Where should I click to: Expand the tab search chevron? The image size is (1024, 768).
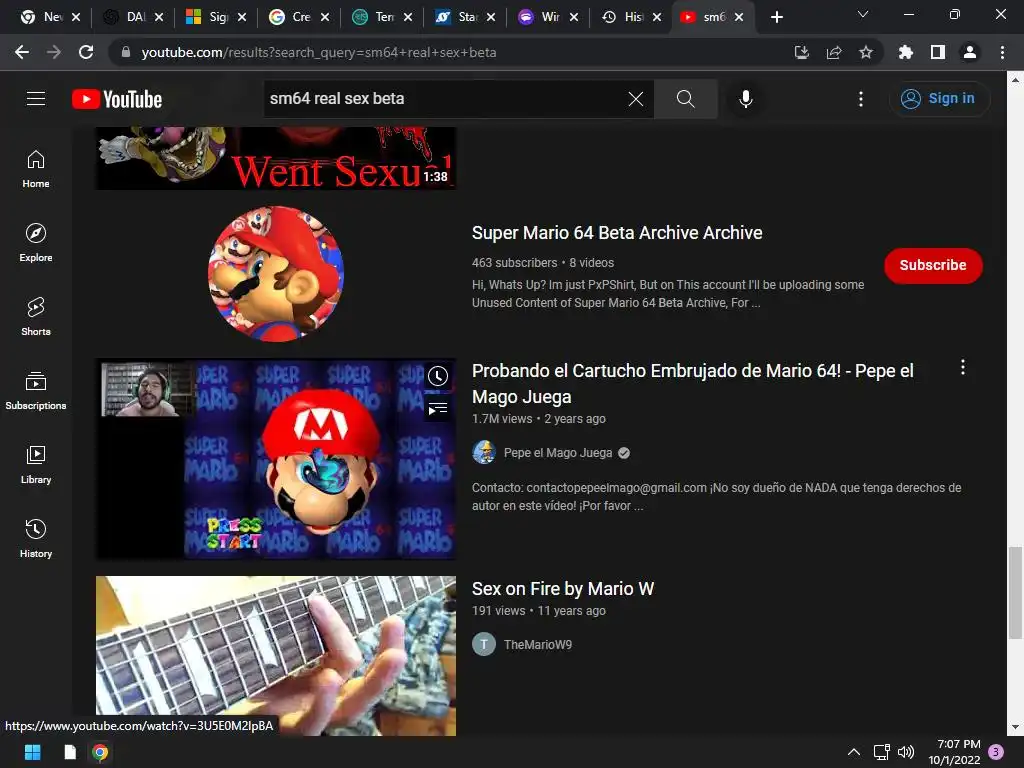click(x=863, y=14)
